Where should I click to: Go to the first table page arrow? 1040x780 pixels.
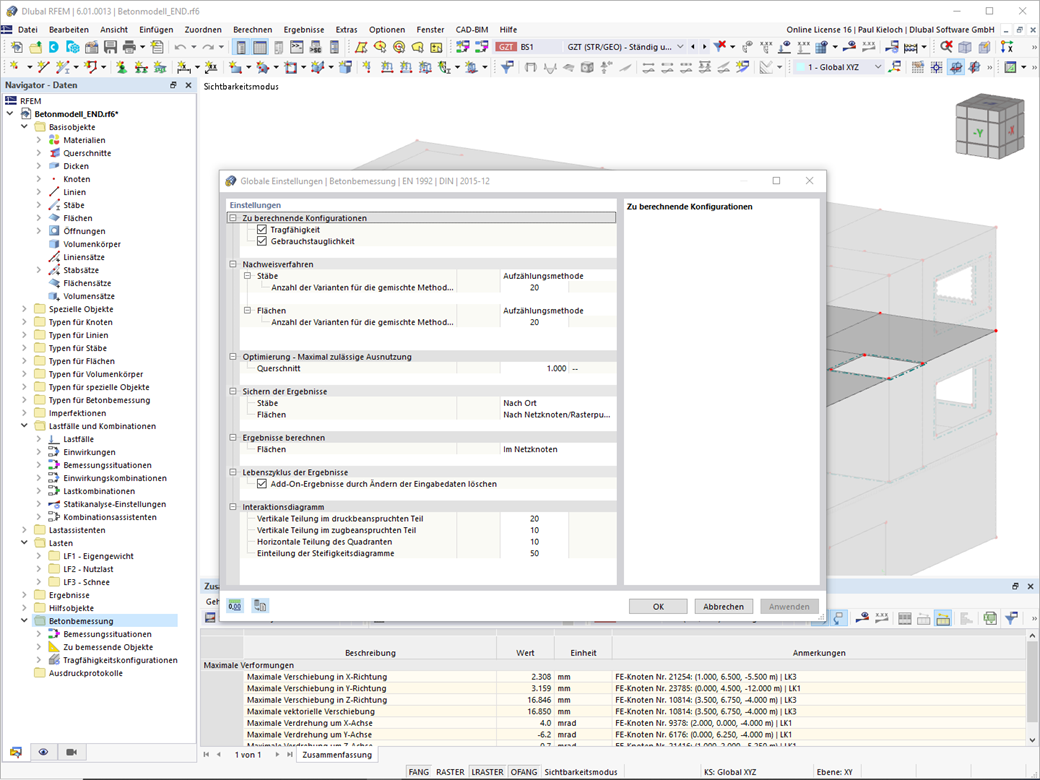coord(206,755)
